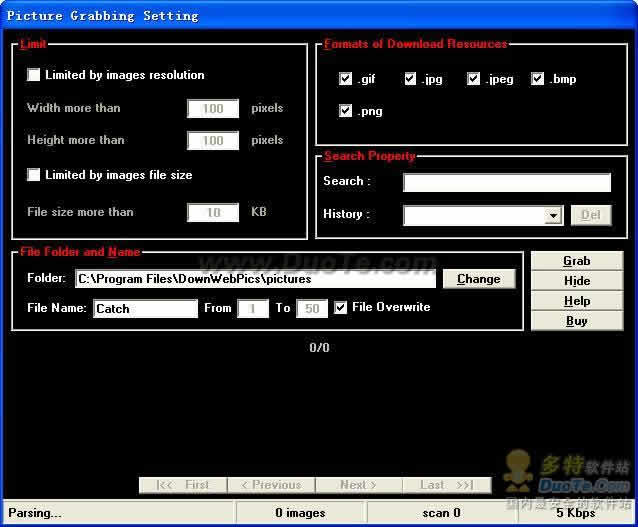638x527 pixels.
Task: Click the 5 Kbps status entry
Action: (x=576, y=513)
